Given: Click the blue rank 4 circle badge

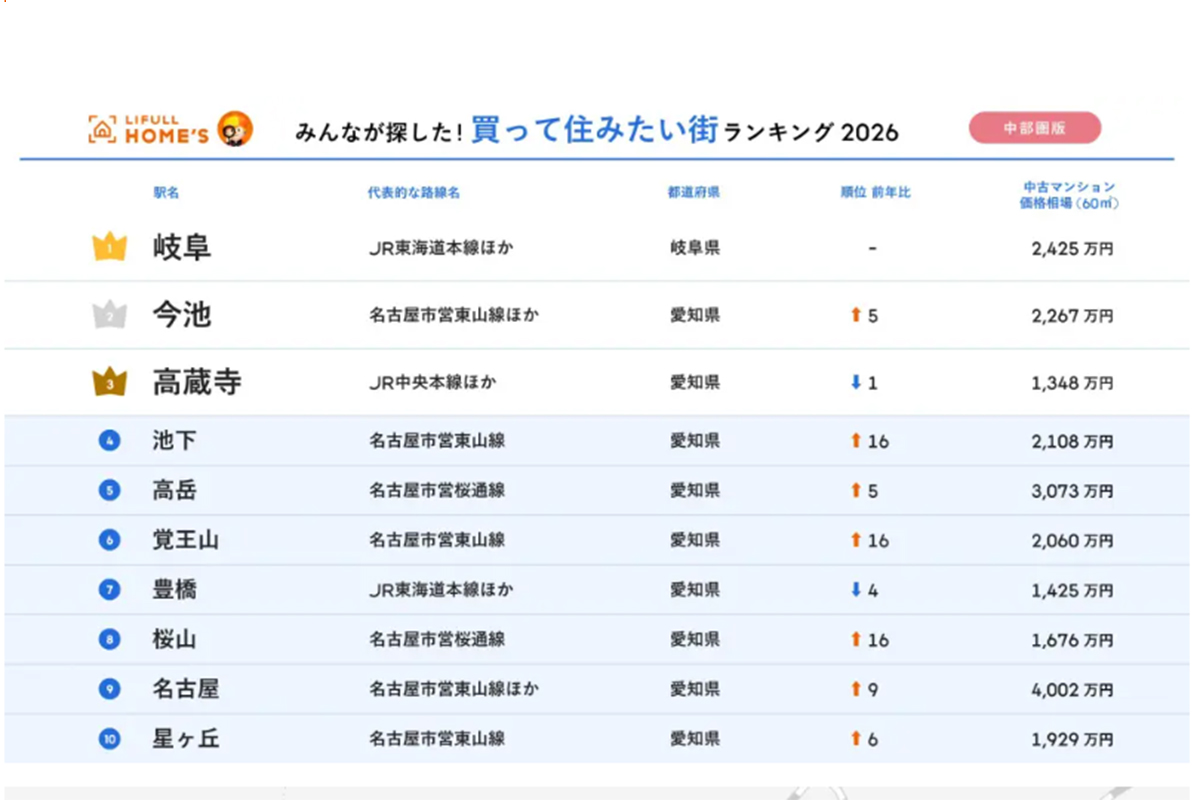Looking at the screenshot, I should coord(109,441).
